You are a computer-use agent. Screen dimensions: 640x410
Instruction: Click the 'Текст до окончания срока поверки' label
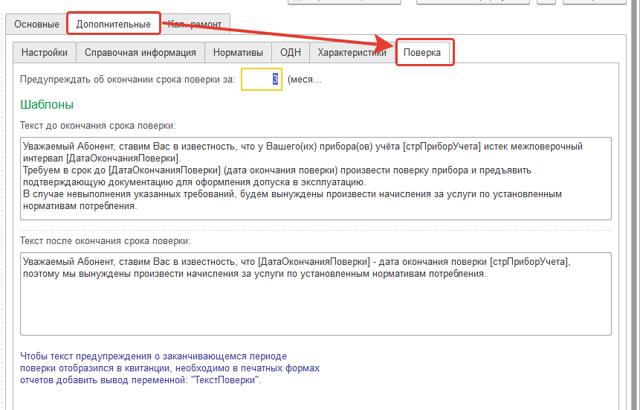[98, 126]
